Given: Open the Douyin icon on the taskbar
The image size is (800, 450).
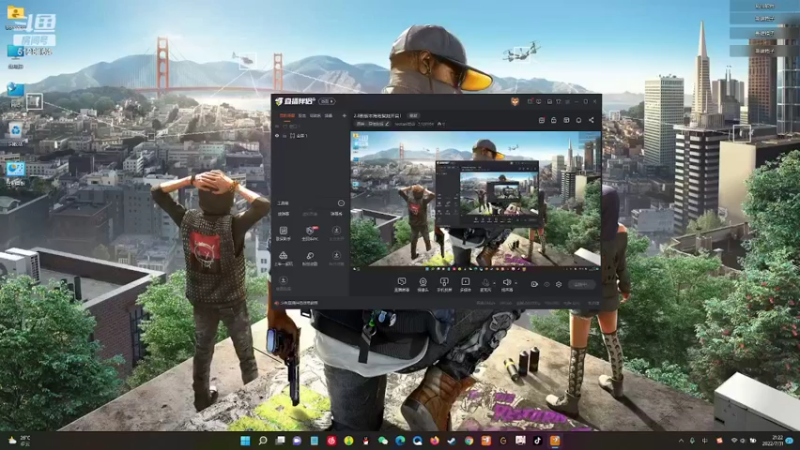Looking at the screenshot, I should [x=537, y=440].
